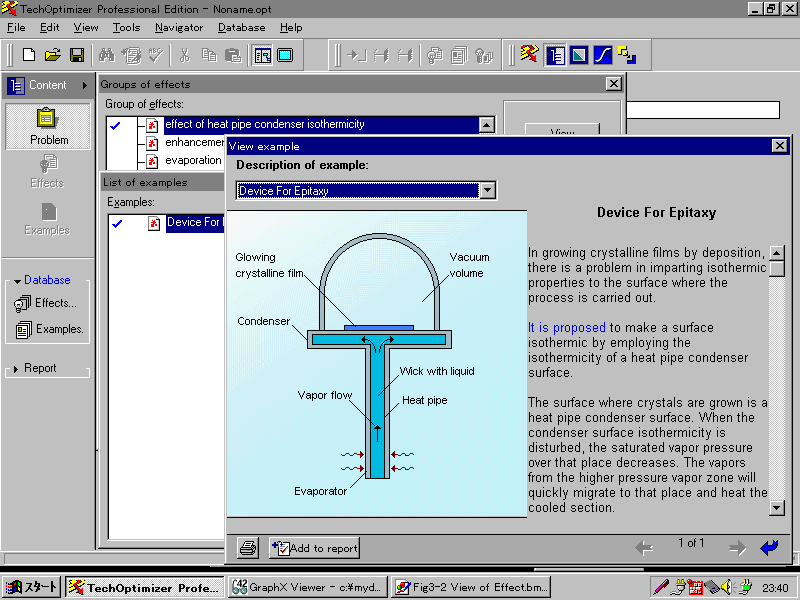This screenshot has height=600, width=800.
Task: Click the Add to report button
Action: [314, 548]
